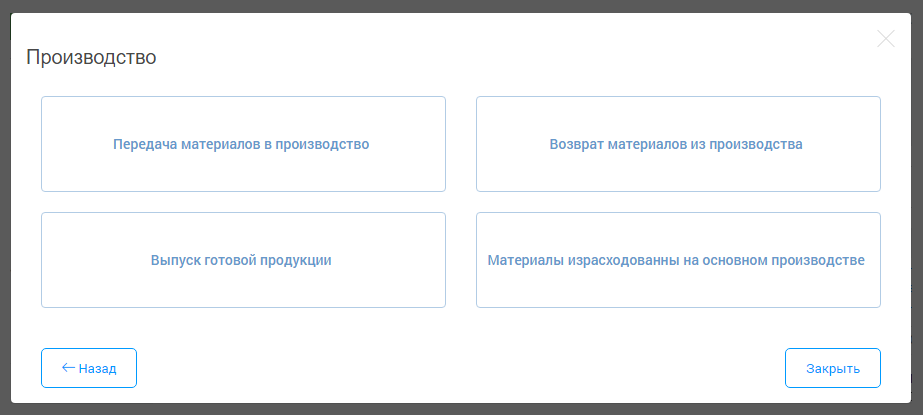Click the left arrow icon in Назад
The width and height of the screenshot is (923, 415).
68,368
